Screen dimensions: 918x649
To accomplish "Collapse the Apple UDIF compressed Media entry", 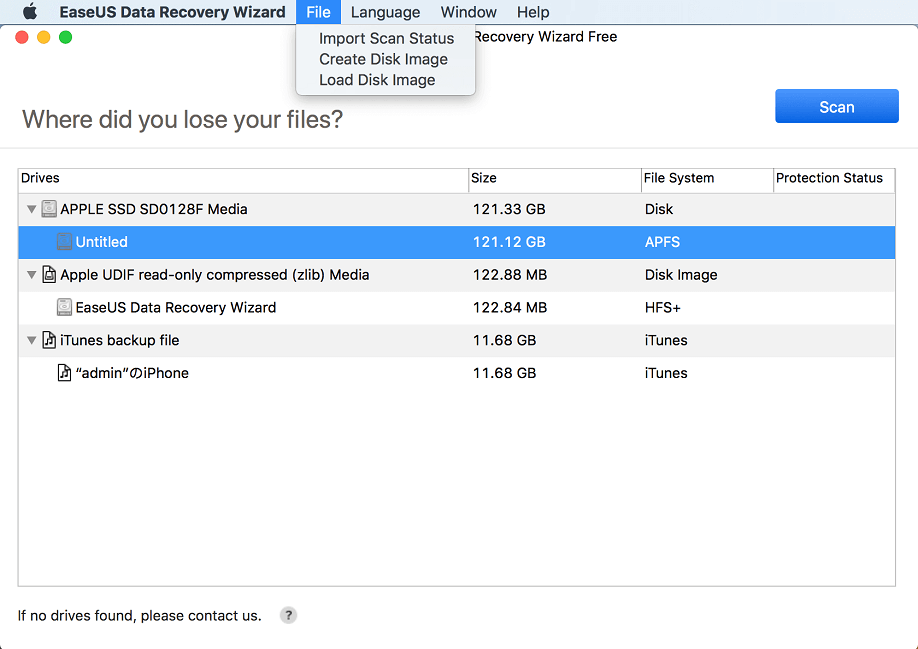I will (30, 274).
